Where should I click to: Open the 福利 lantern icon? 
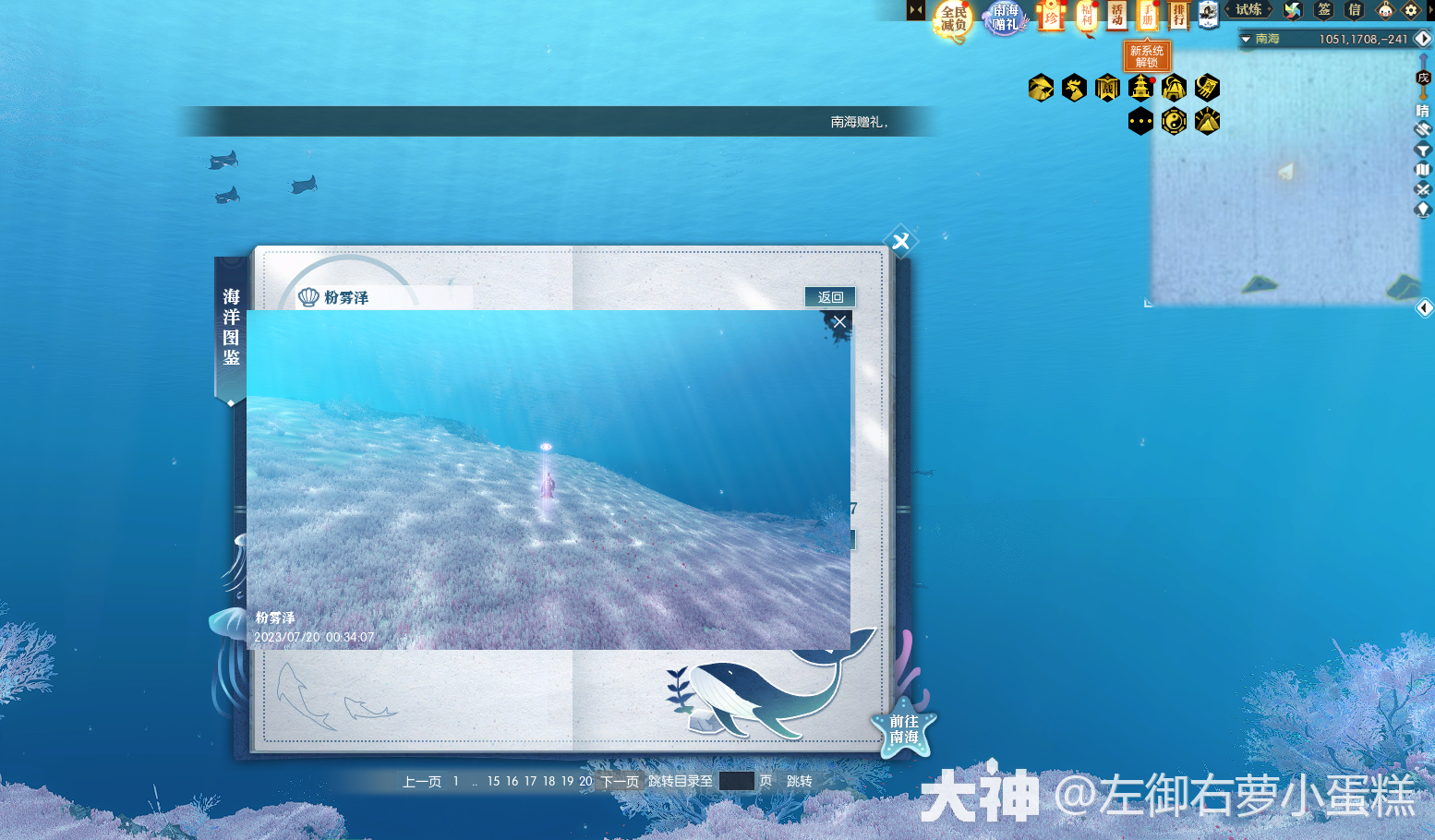pyautogui.click(x=1087, y=17)
